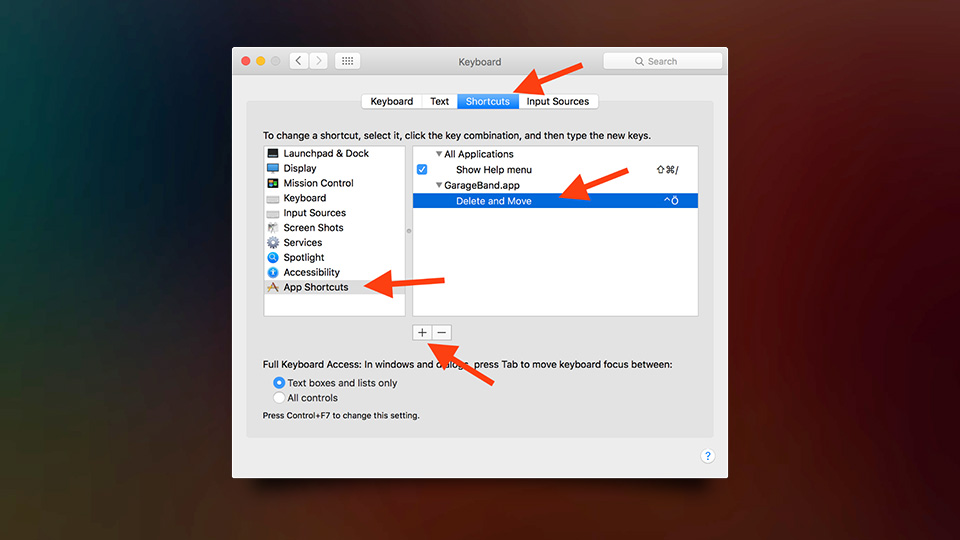
Task: Uncheck the Show Help menu checkbox
Action: coord(422,170)
